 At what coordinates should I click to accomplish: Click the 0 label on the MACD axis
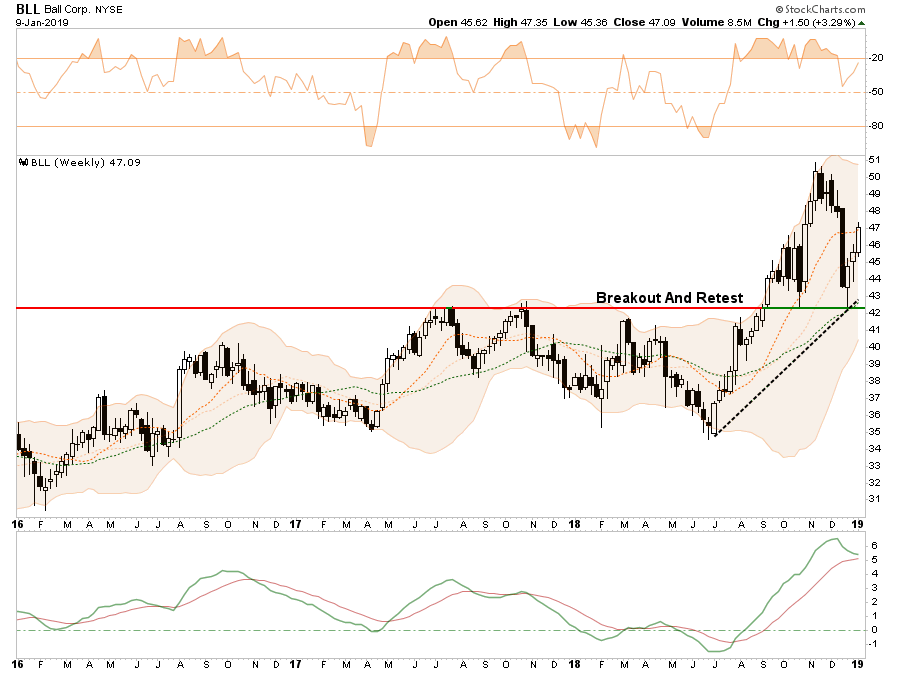874,629
